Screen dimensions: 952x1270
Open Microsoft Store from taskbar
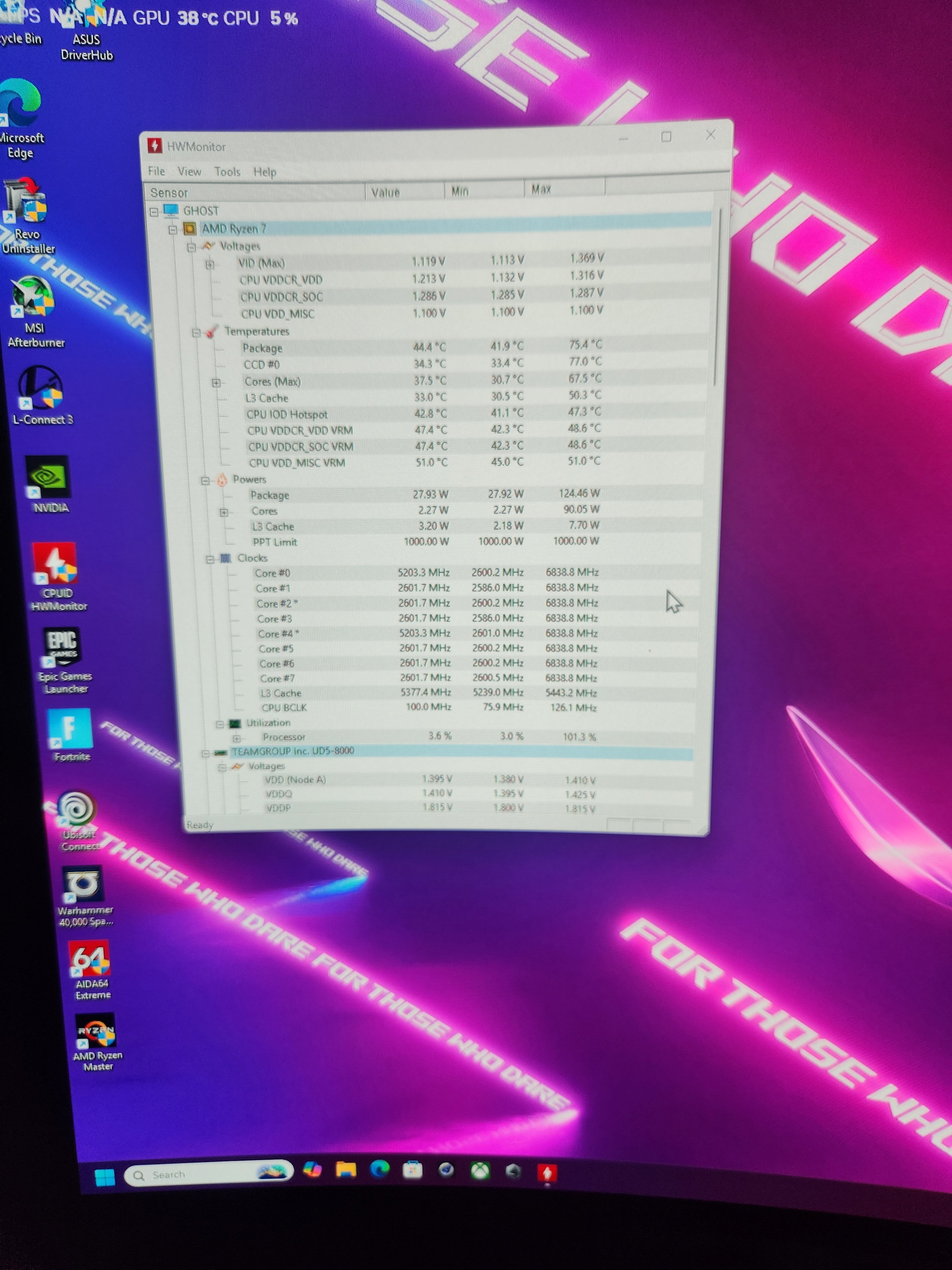413,1170
